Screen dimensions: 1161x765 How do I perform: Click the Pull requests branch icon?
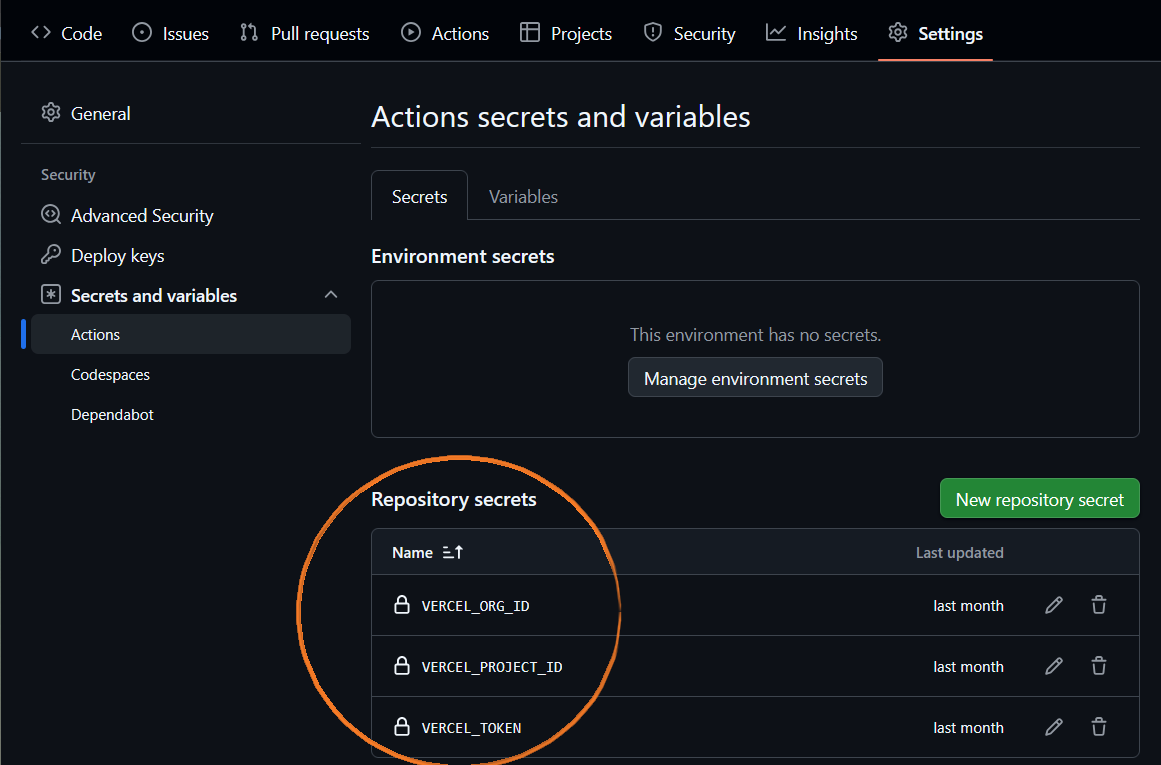click(249, 33)
